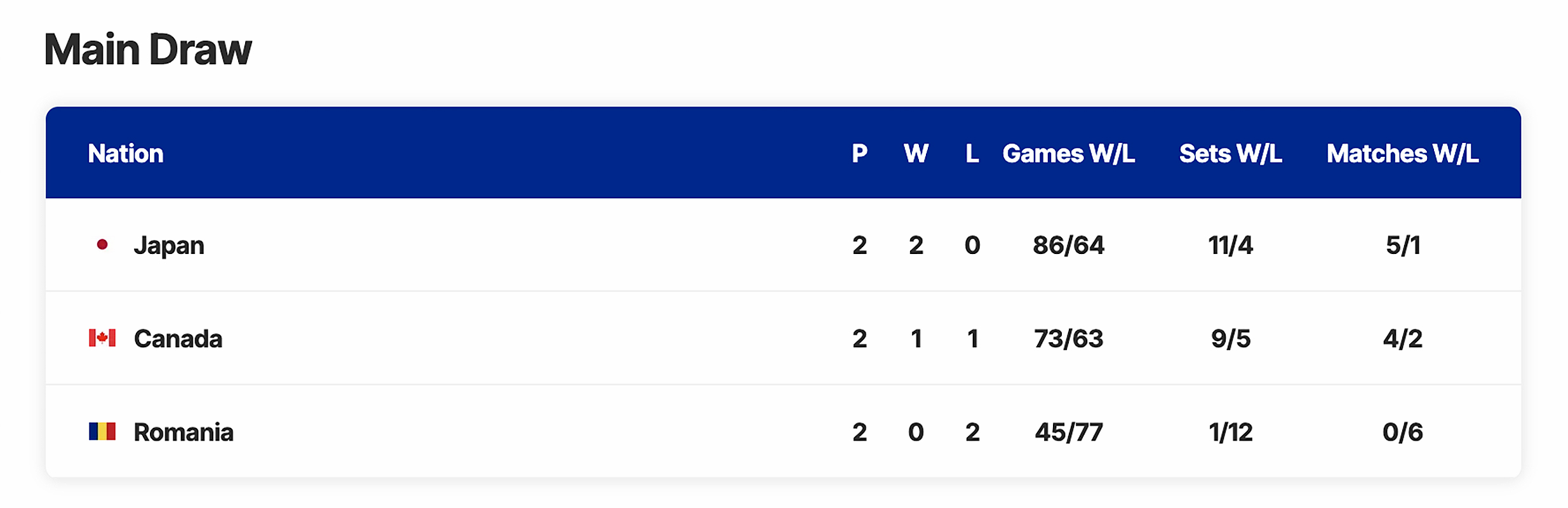
Task: Click the P column header
Action: 859,154
